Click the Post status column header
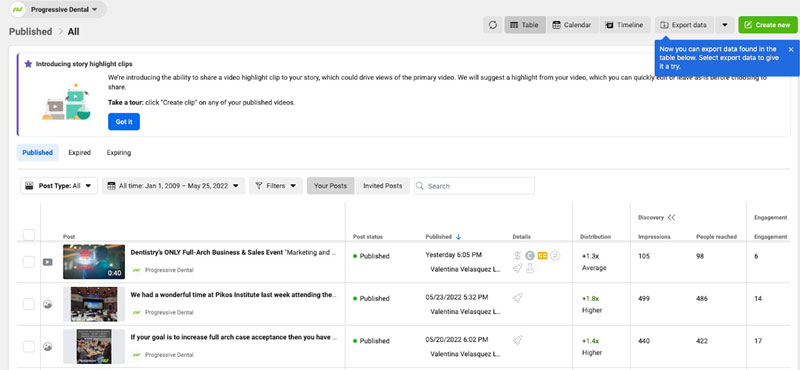800x370 pixels. [367, 237]
